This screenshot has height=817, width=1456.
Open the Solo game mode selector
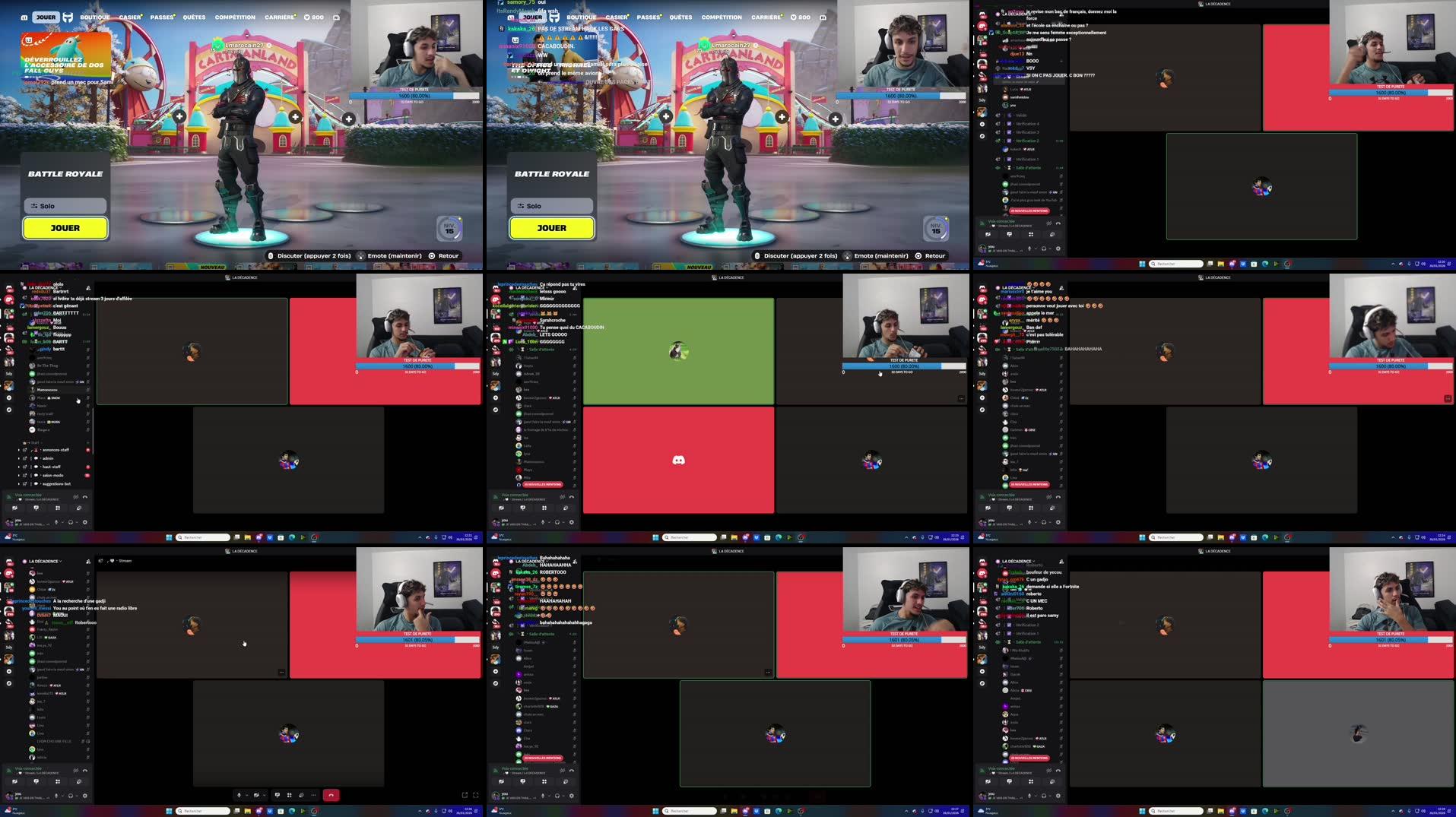tap(65, 205)
